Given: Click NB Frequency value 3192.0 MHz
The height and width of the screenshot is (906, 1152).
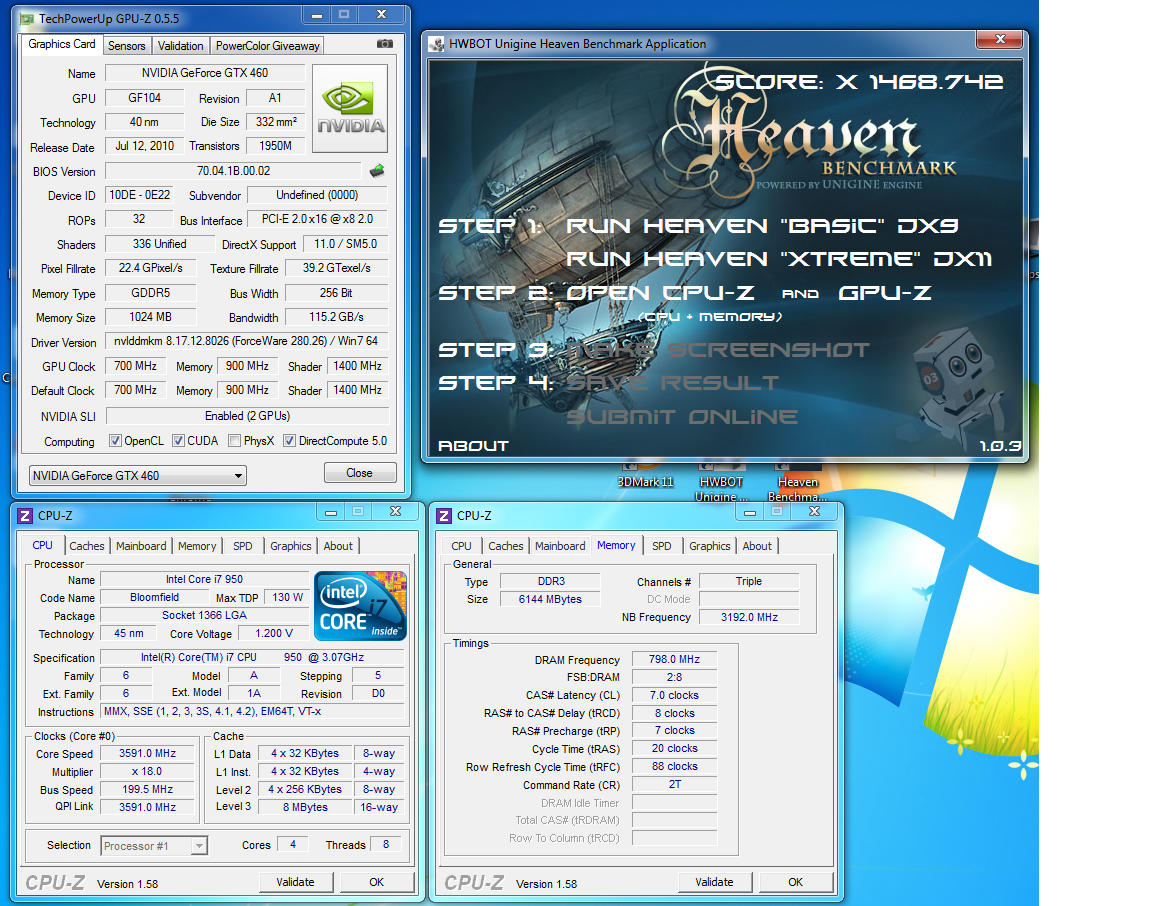Looking at the screenshot, I should coord(749,617).
